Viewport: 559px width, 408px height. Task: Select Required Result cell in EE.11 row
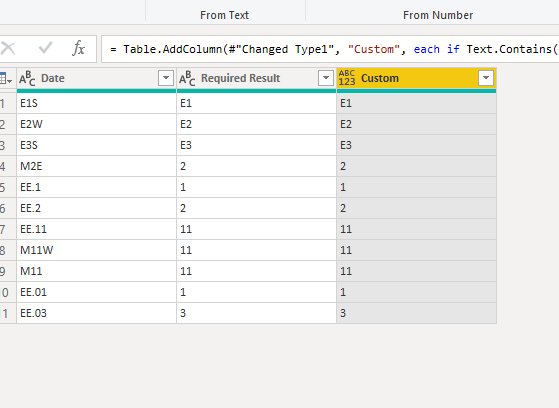256,229
